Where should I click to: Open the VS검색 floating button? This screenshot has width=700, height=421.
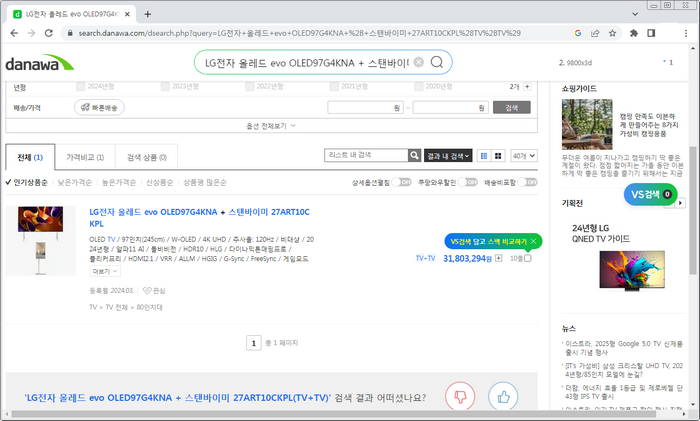(650, 194)
